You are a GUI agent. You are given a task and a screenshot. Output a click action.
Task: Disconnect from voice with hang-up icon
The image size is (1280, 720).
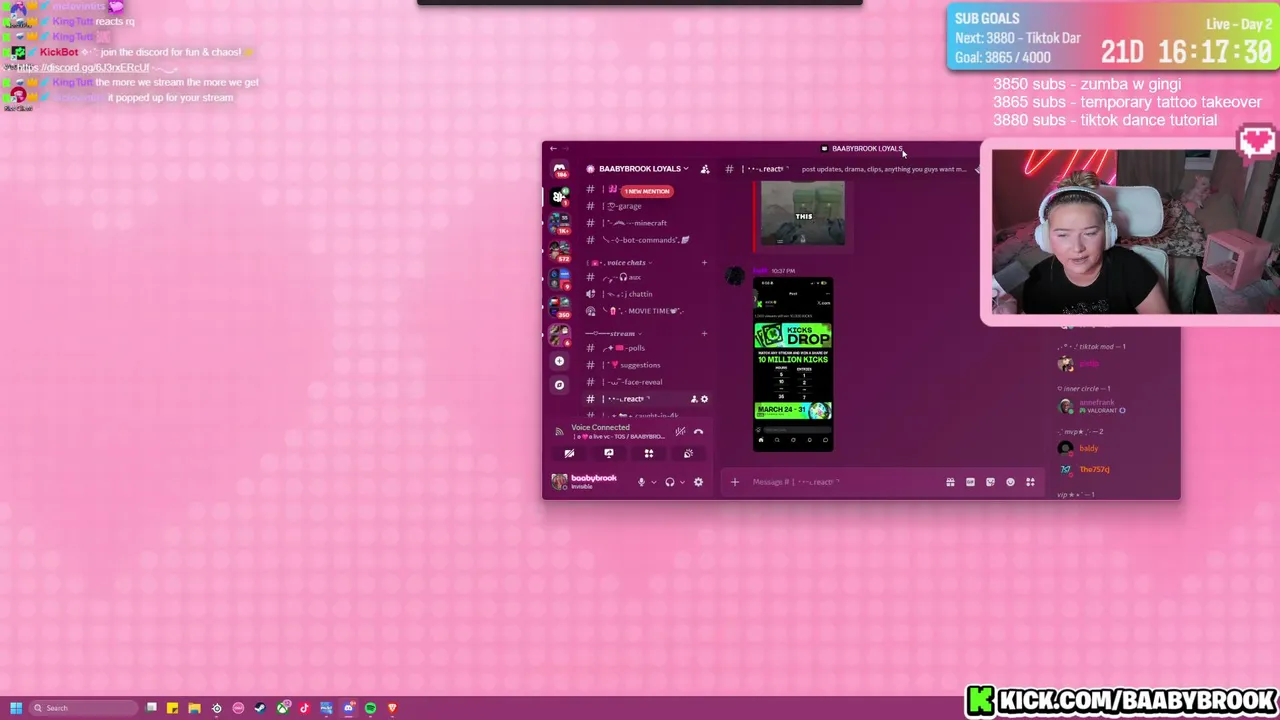coord(698,432)
